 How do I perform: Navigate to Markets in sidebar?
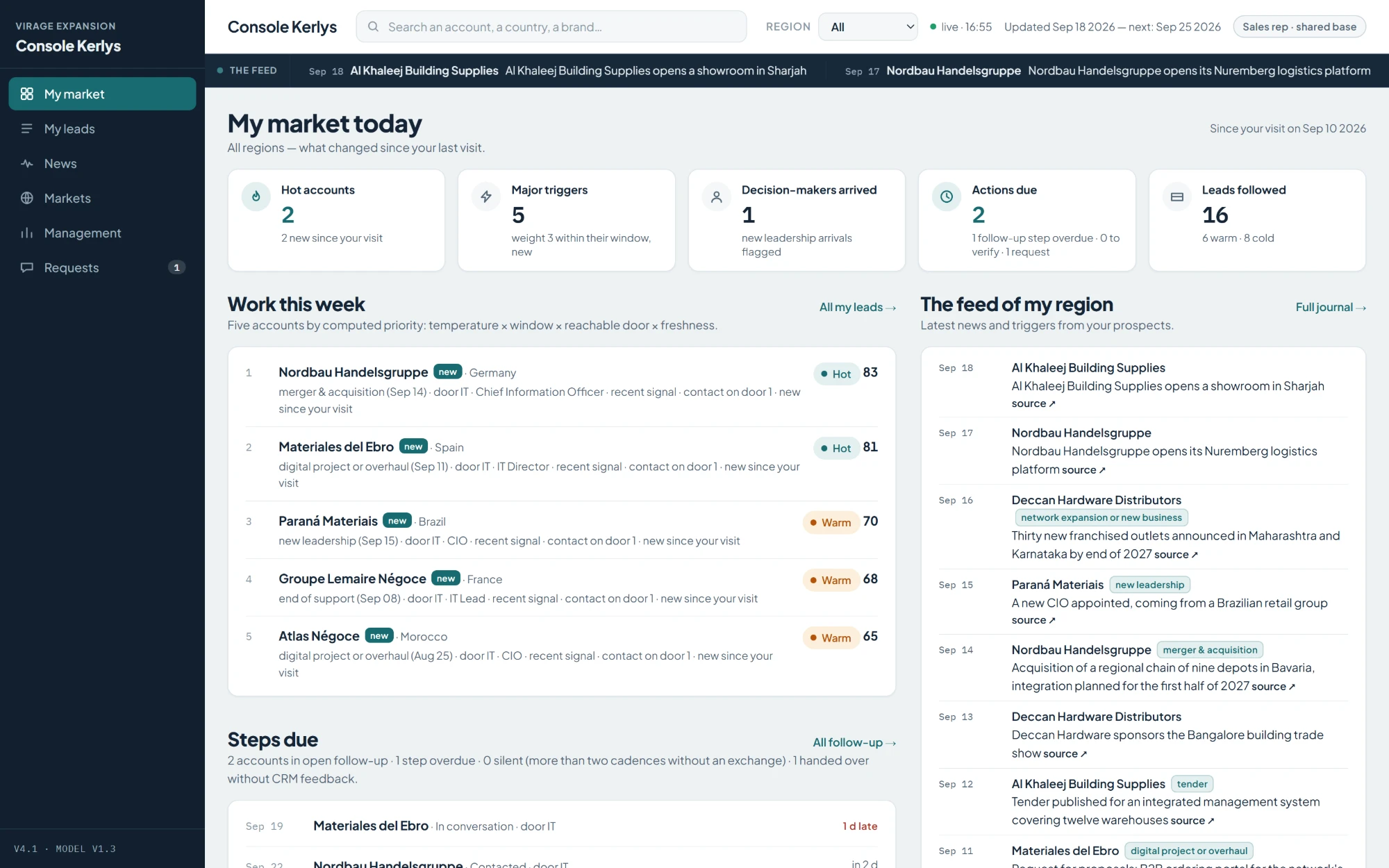click(102, 198)
